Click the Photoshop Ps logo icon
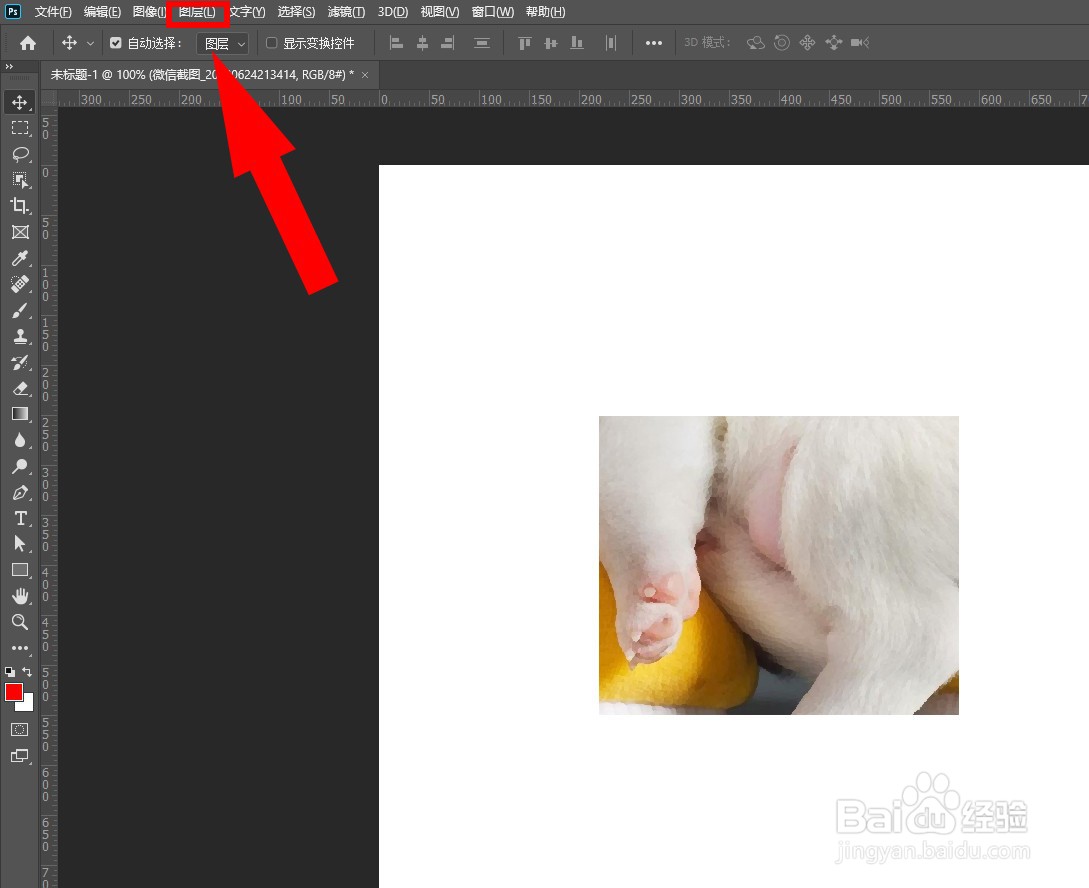The width and height of the screenshot is (1089, 888). [x=13, y=12]
